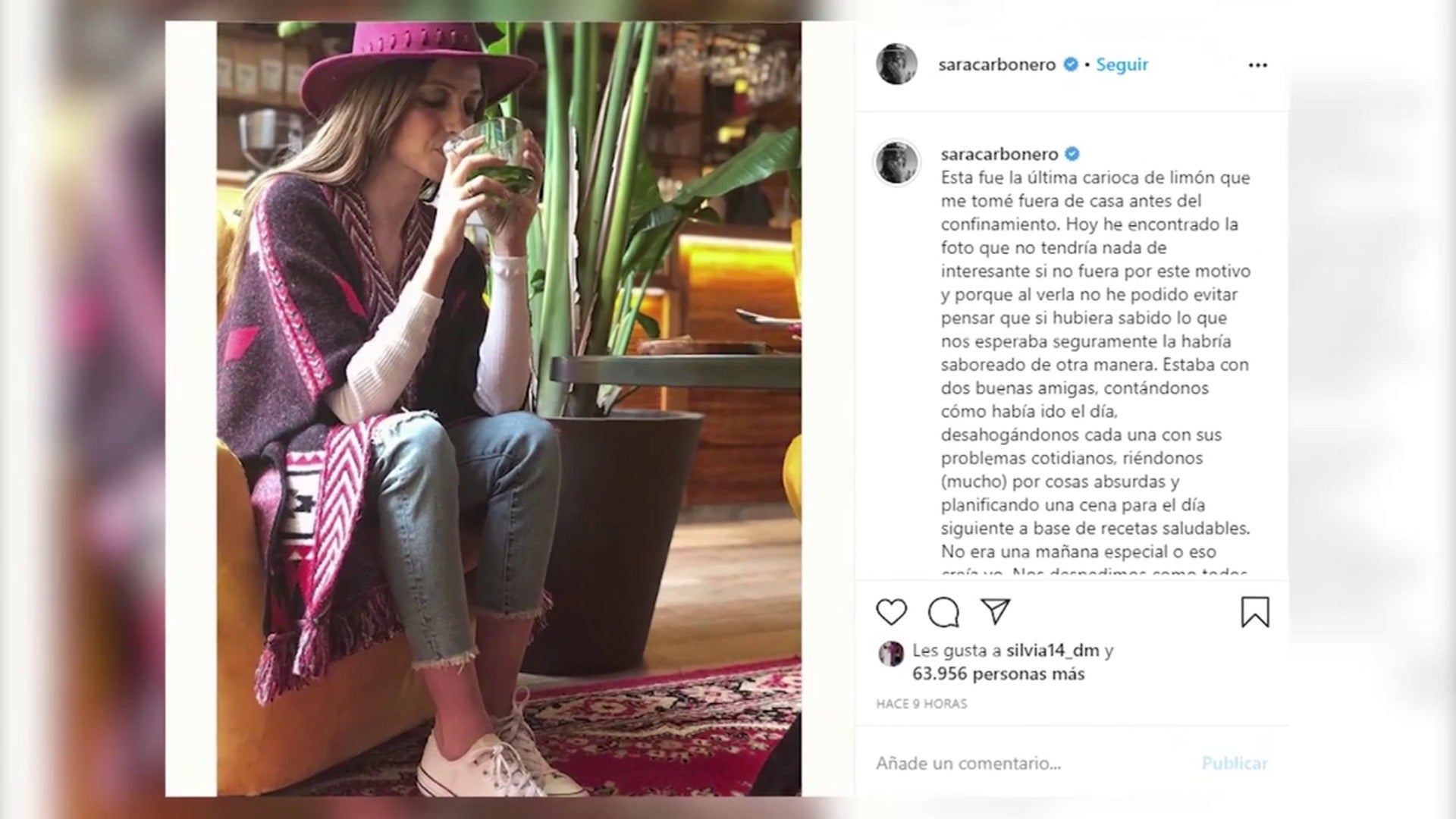The image size is (1456, 819).
Task: Click verified badge beside caption username
Action: [x=1072, y=154]
